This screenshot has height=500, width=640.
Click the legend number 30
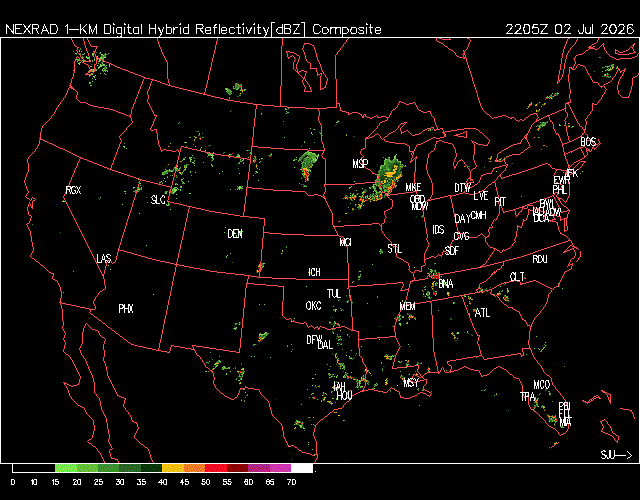click(x=120, y=482)
